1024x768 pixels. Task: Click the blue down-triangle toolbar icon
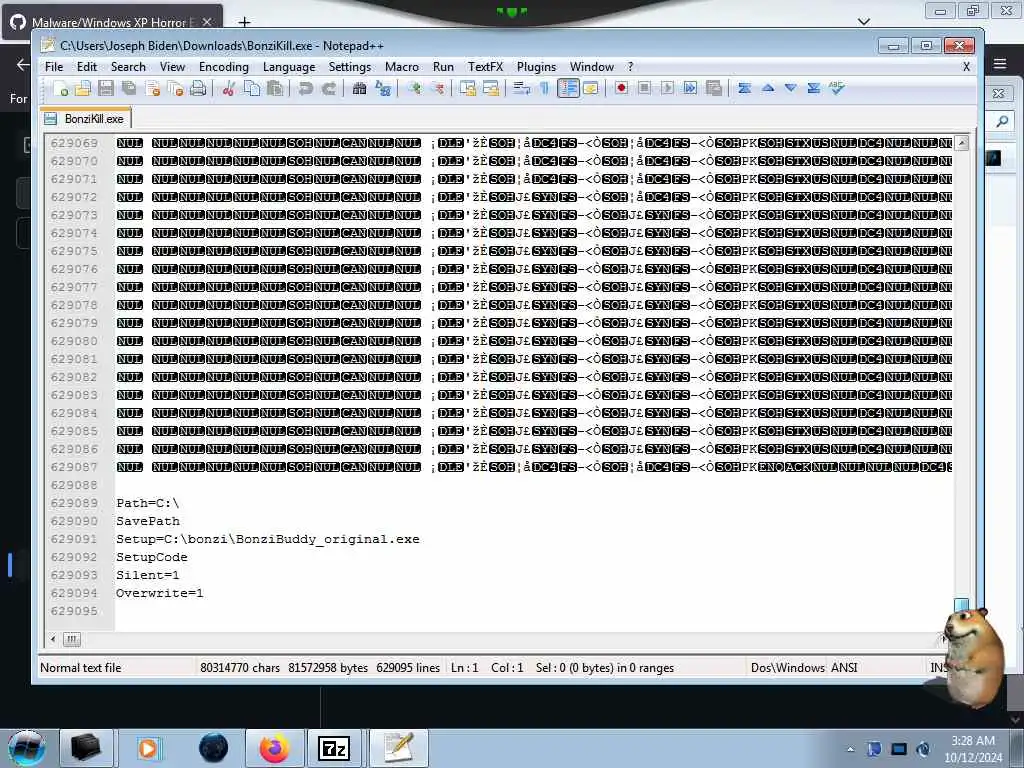tap(791, 88)
